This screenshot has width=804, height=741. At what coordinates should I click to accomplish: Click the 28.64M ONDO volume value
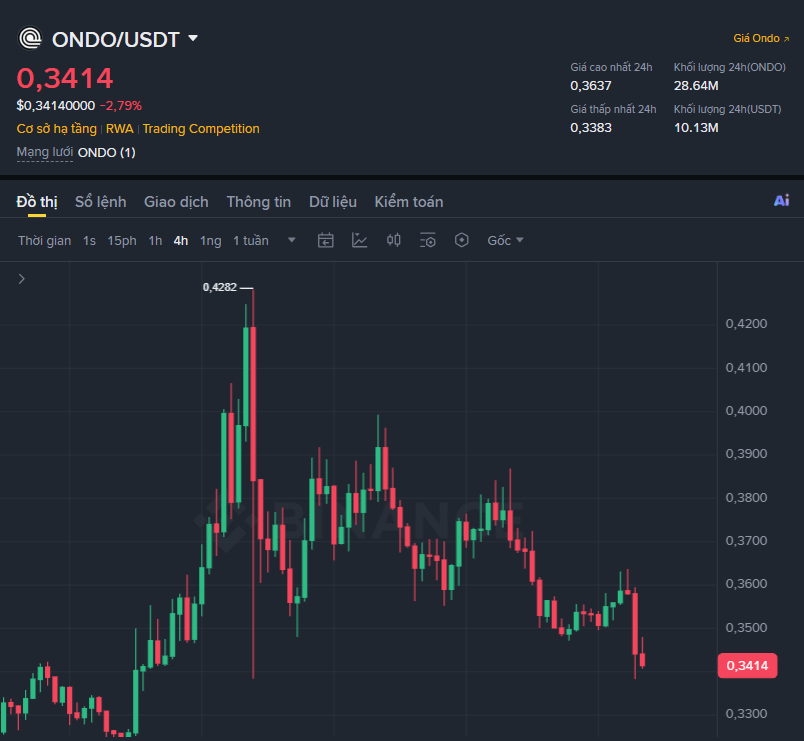click(696, 86)
